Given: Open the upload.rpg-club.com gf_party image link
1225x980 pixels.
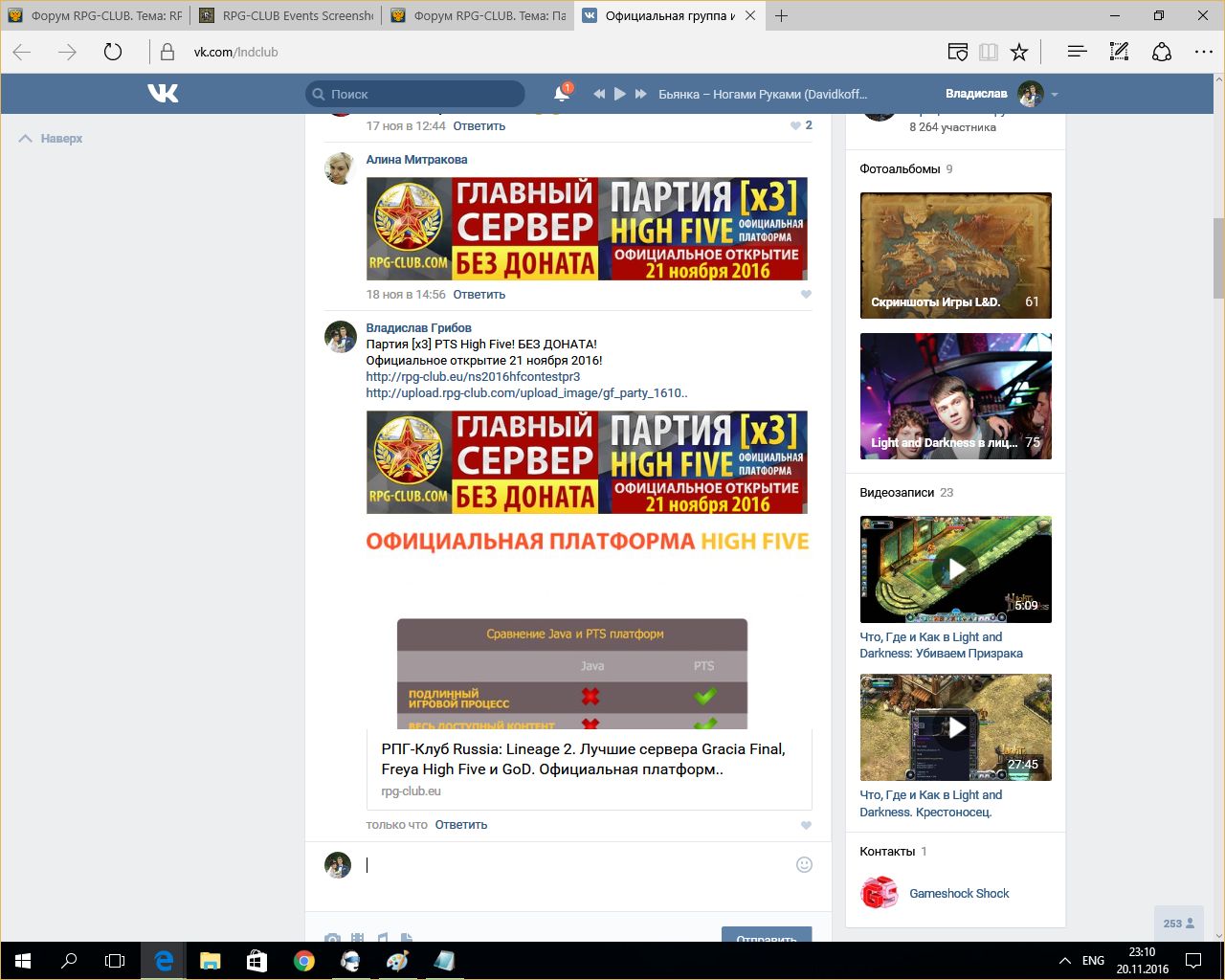Looking at the screenshot, I should 526,393.
